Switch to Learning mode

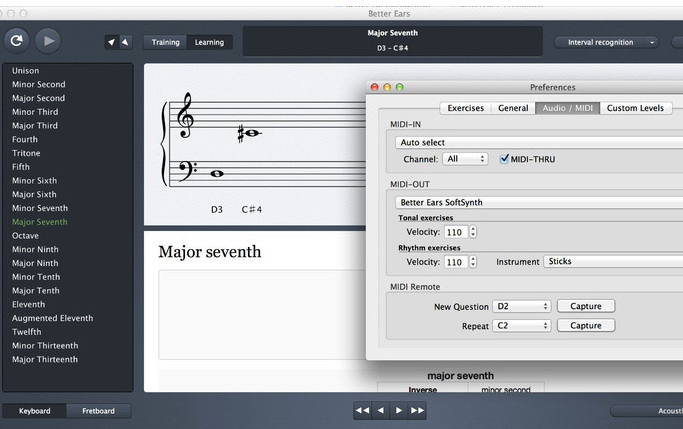point(209,42)
